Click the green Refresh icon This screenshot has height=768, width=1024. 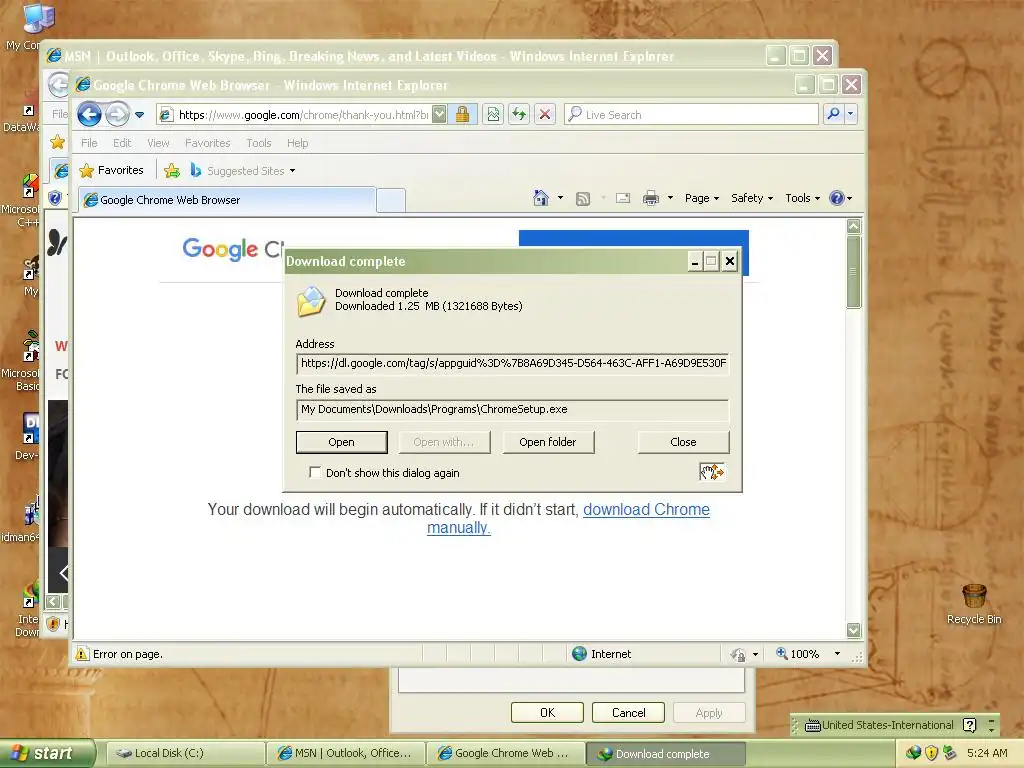pos(519,114)
